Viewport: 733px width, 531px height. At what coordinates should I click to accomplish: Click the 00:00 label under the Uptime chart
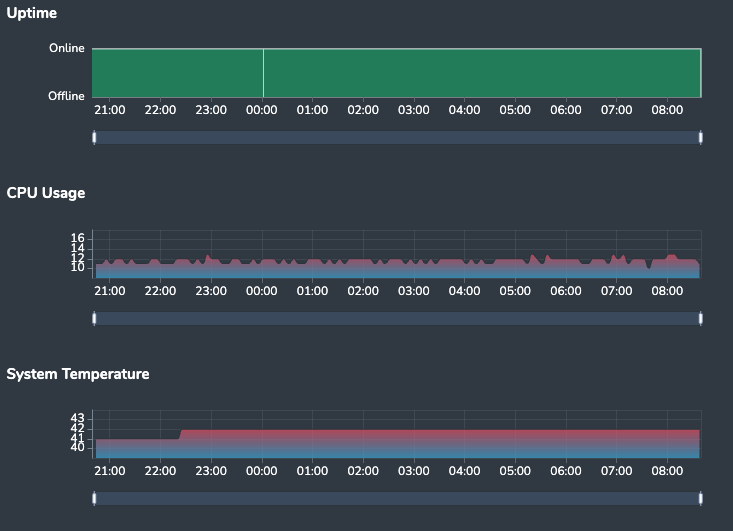coord(262,110)
